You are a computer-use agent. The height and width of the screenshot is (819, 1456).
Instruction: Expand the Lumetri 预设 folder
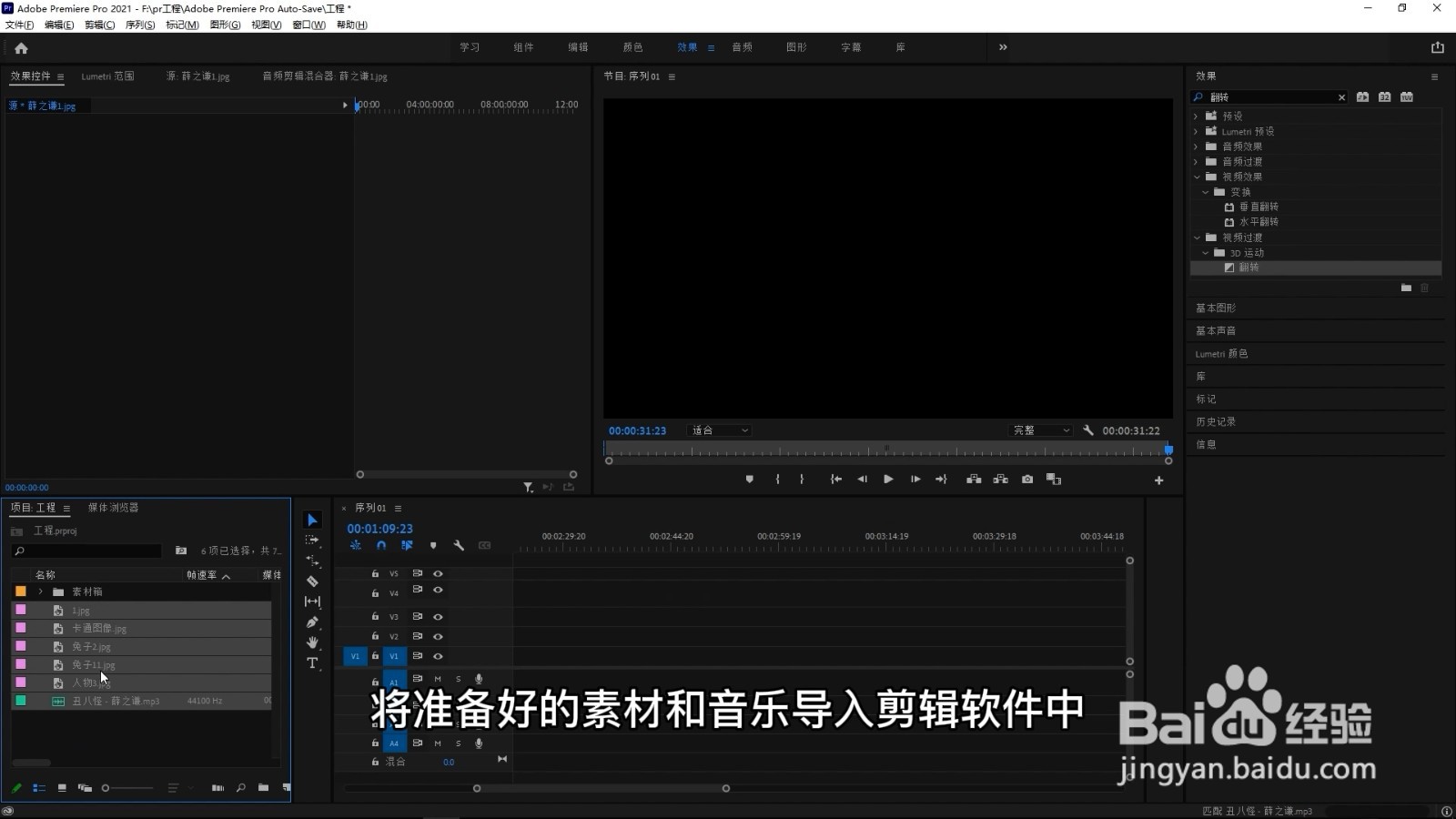[1196, 131]
